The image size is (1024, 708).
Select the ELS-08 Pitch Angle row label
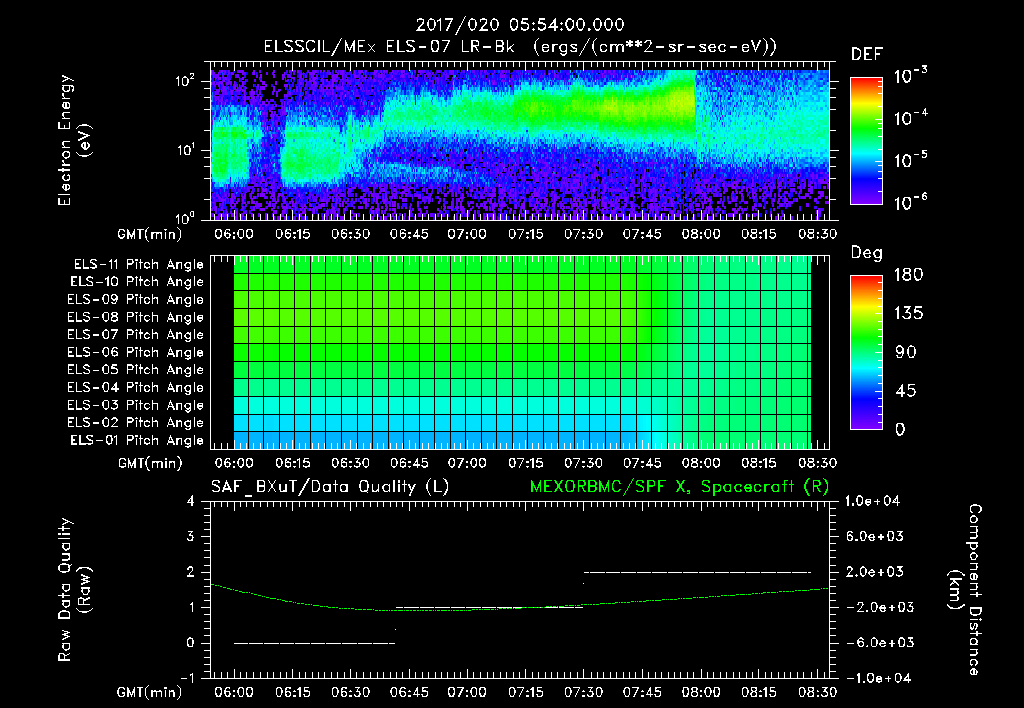coord(135,317)
